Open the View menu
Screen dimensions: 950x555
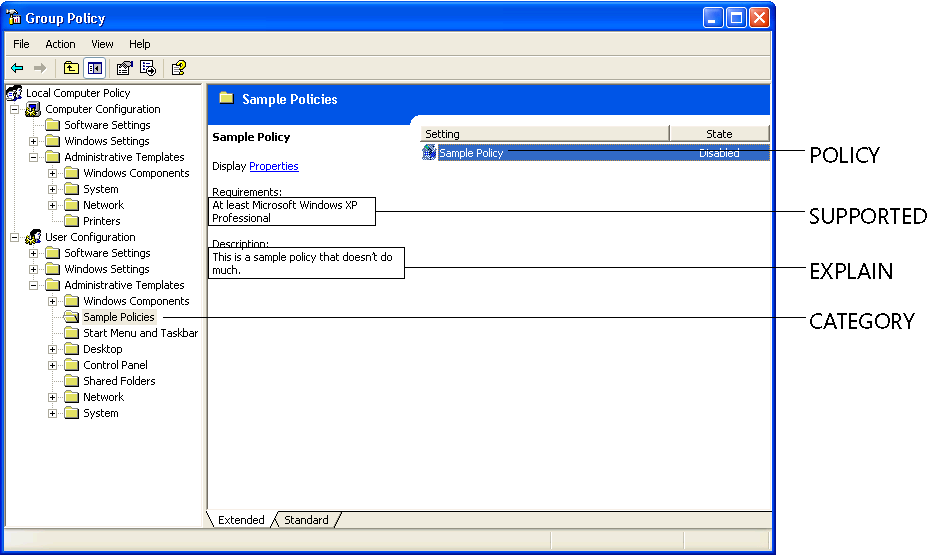(x=102, y=44)
